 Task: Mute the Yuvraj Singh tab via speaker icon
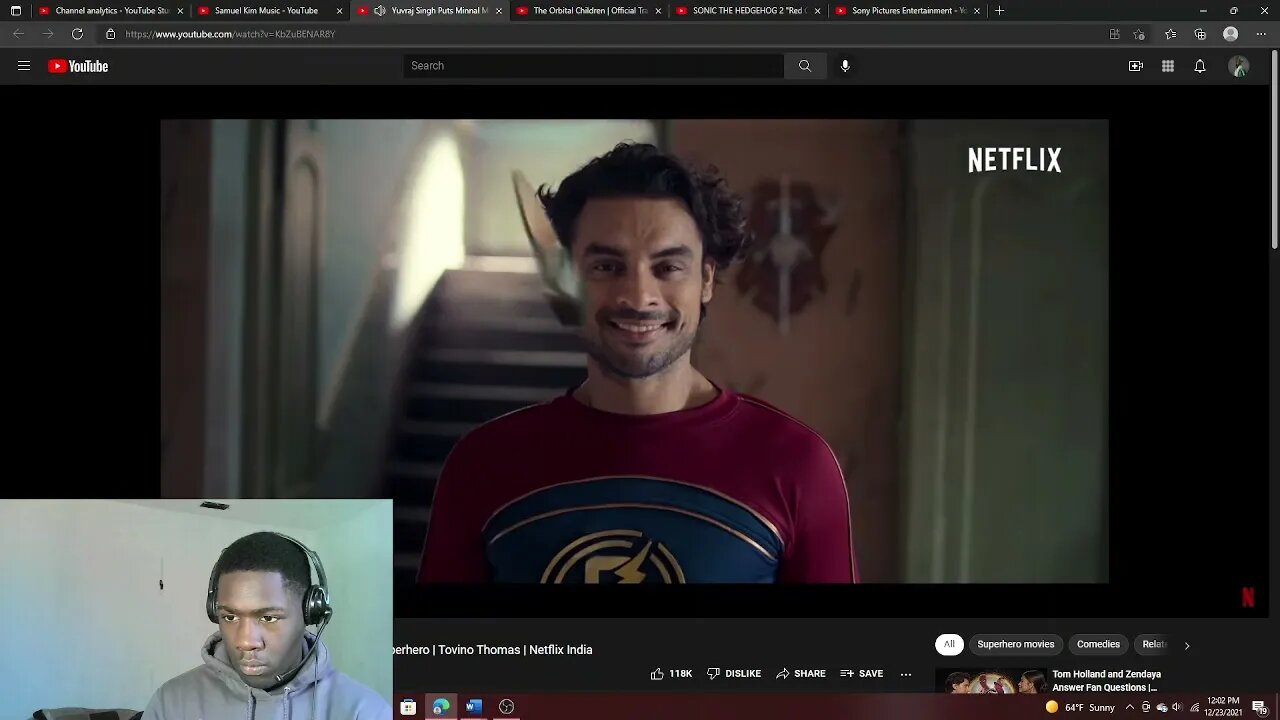380,11
